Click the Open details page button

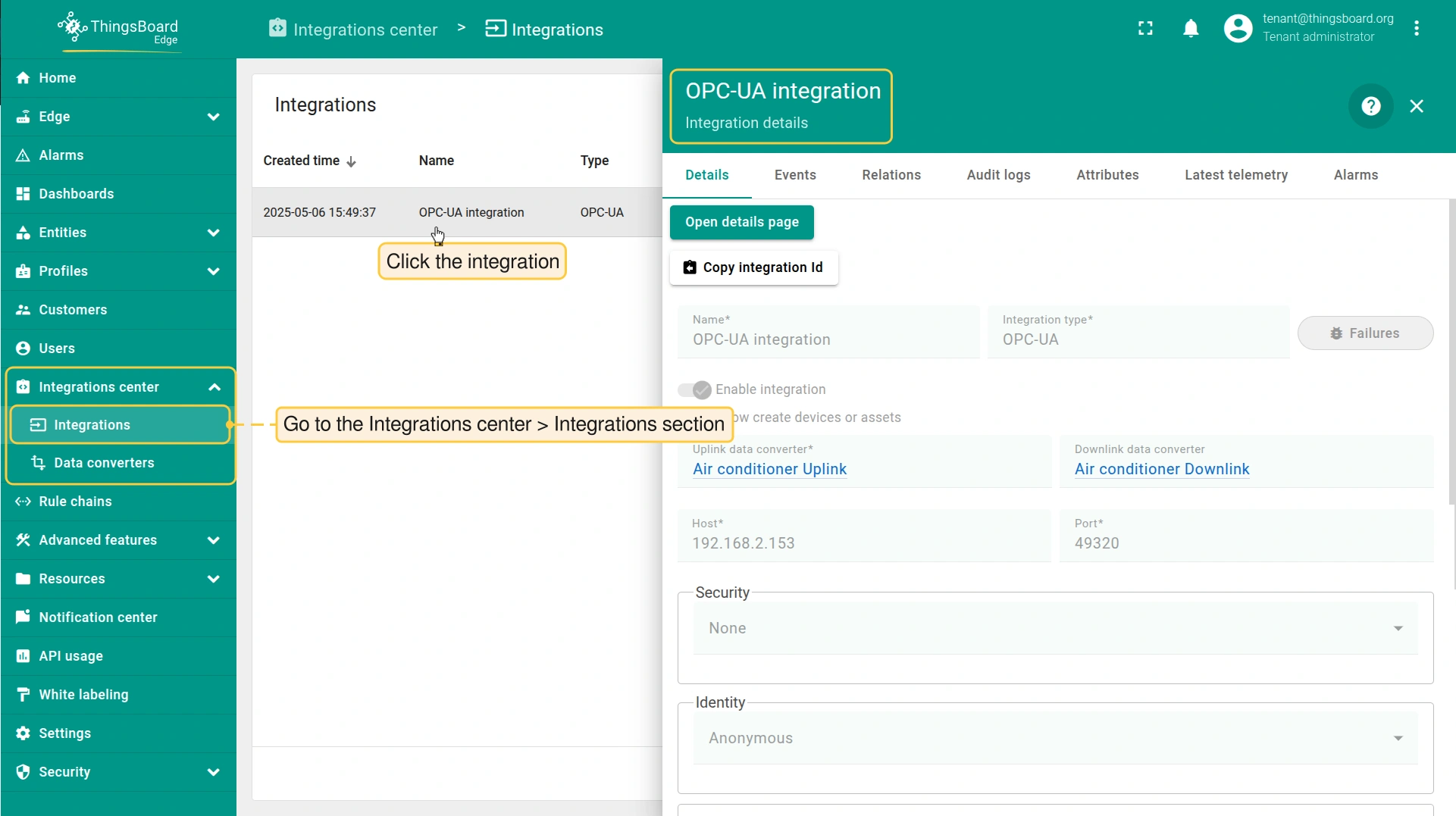tap(741, 222)
